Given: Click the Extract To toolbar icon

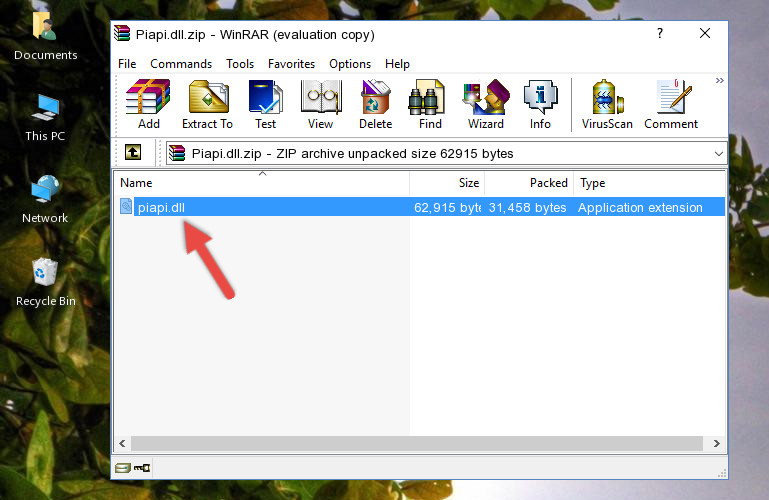Looking at the screenshot, I should (x=207, y=104).
